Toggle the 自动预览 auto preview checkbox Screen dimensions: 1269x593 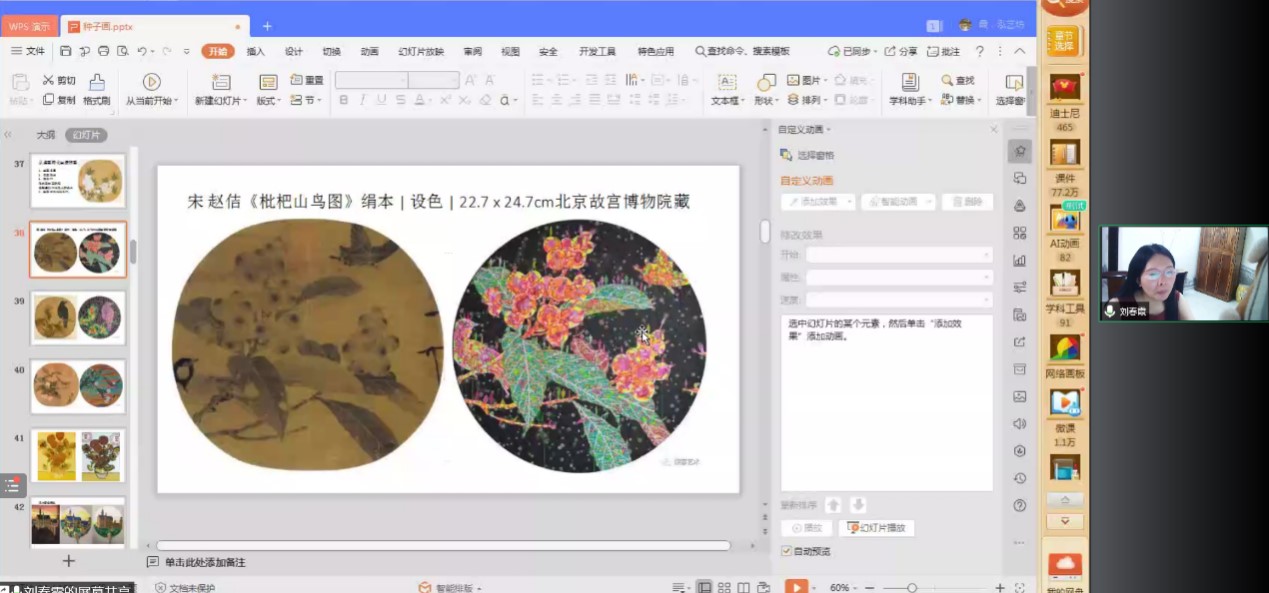(x=786, y=551)
